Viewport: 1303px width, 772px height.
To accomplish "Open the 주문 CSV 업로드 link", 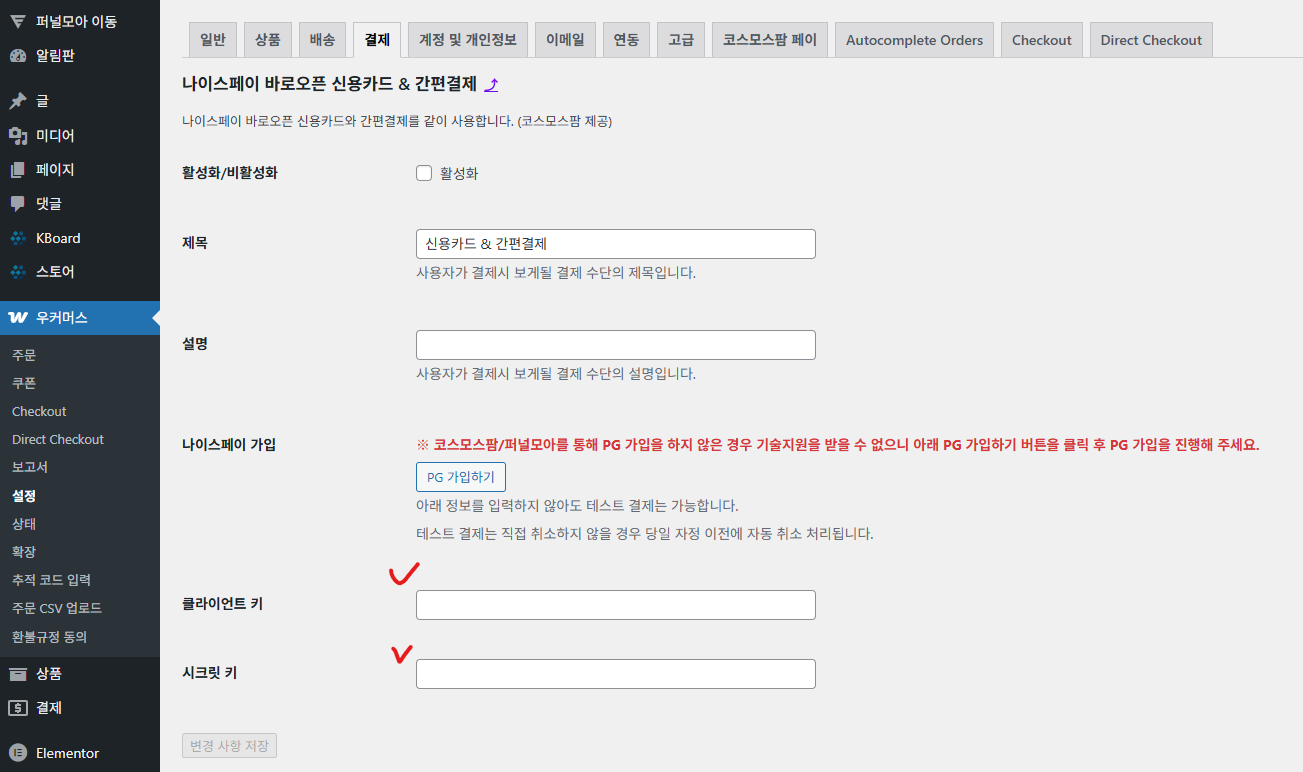I will (x=57, y=608).
